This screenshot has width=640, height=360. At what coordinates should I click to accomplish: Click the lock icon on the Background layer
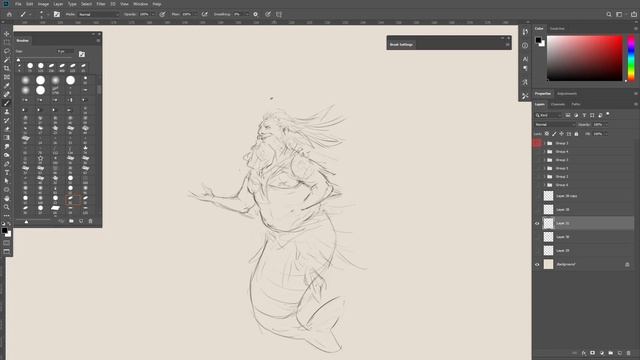point(627,264)
